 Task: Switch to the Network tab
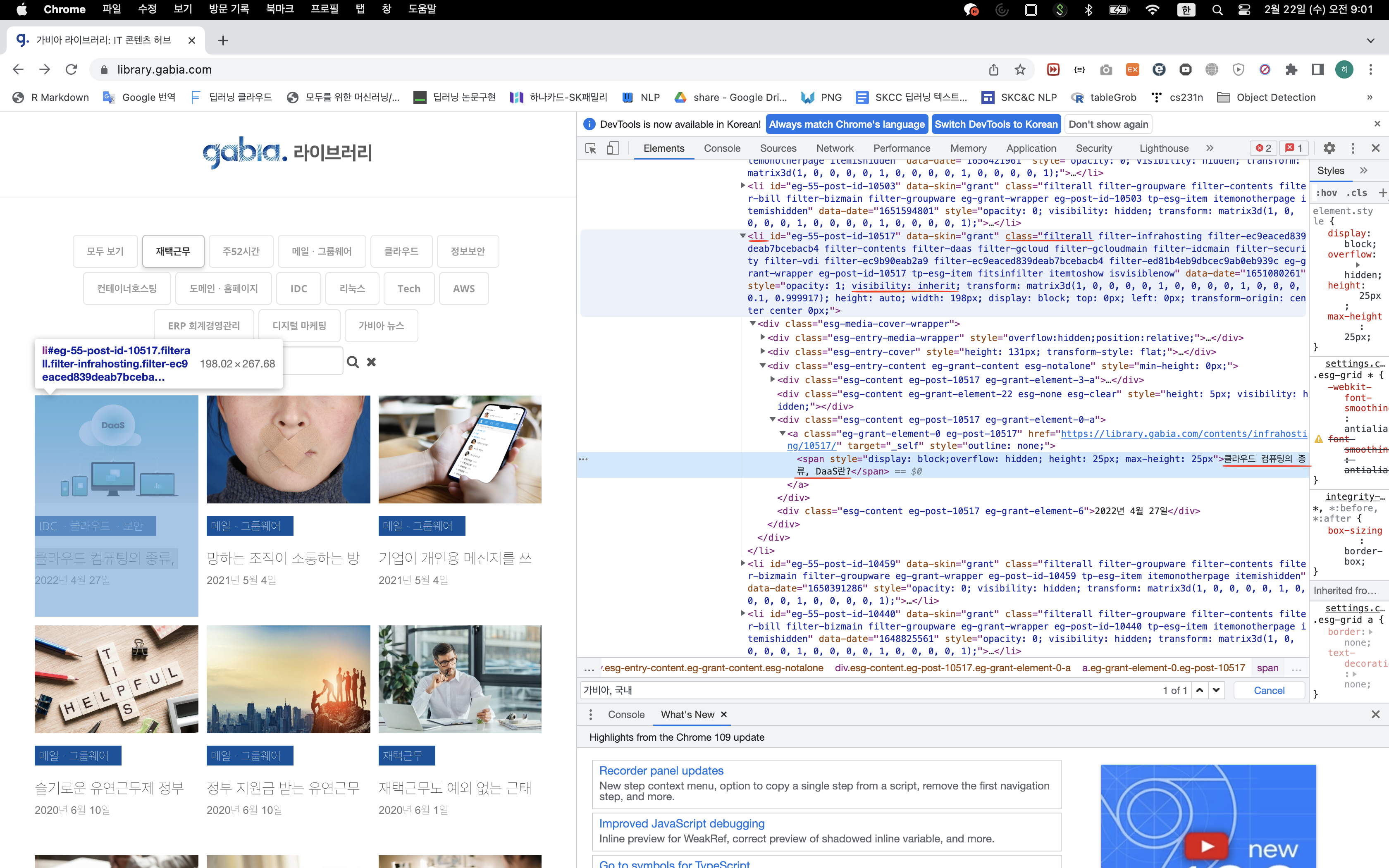pos(835,148)
